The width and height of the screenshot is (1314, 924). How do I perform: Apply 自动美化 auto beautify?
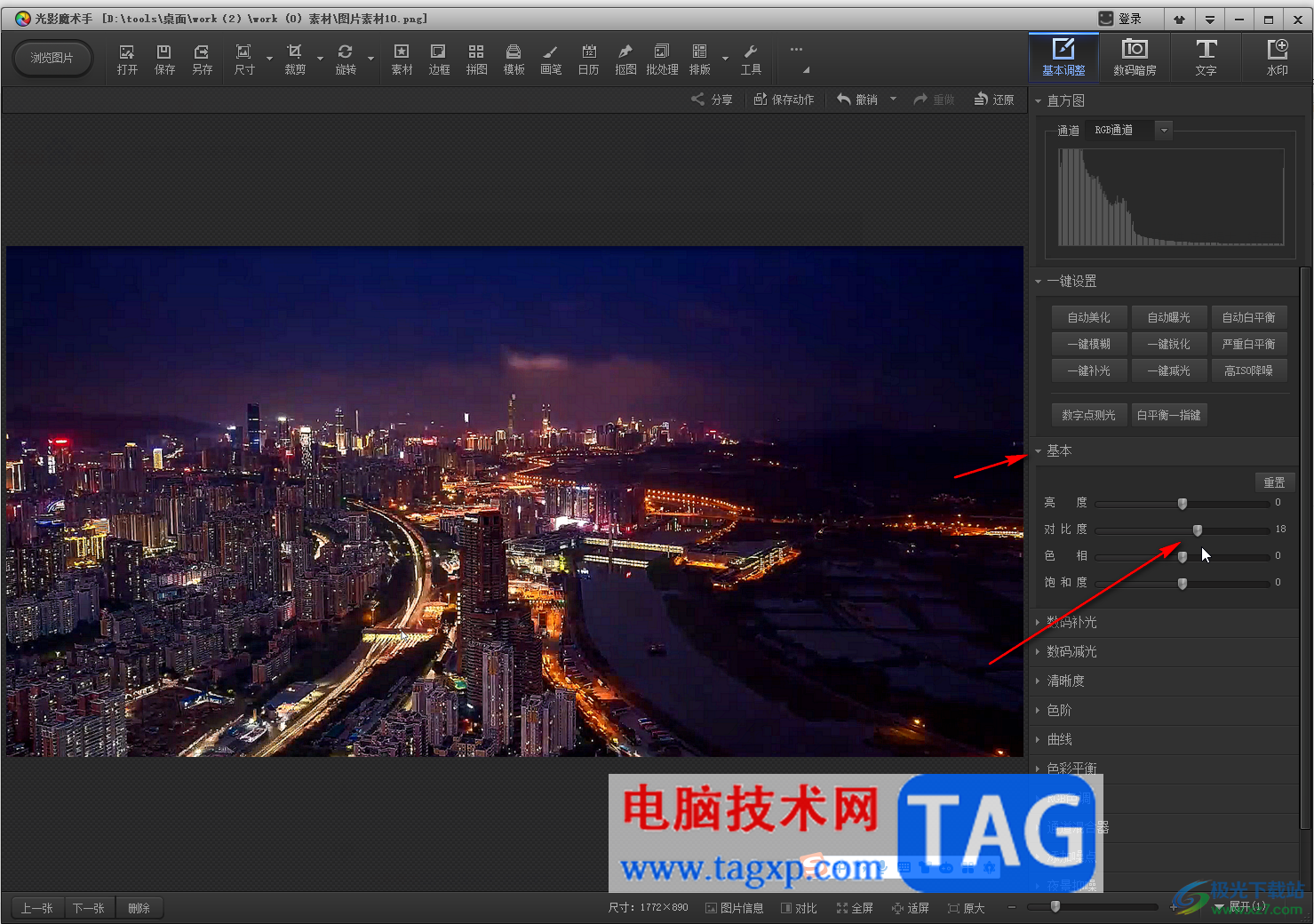(x=1089, y=317)
